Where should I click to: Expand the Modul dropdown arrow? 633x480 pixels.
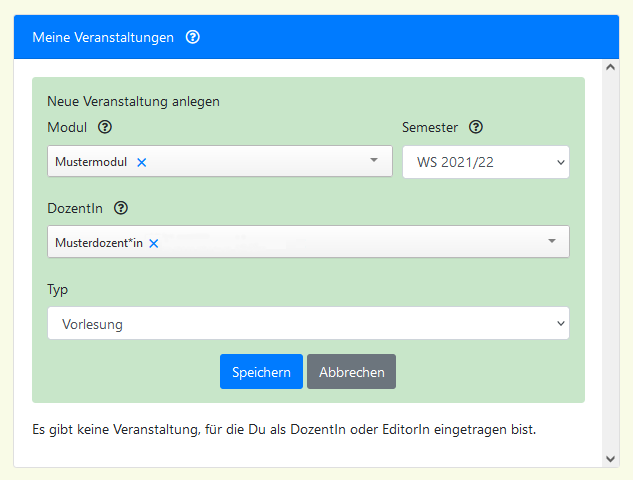click(374, 161)
